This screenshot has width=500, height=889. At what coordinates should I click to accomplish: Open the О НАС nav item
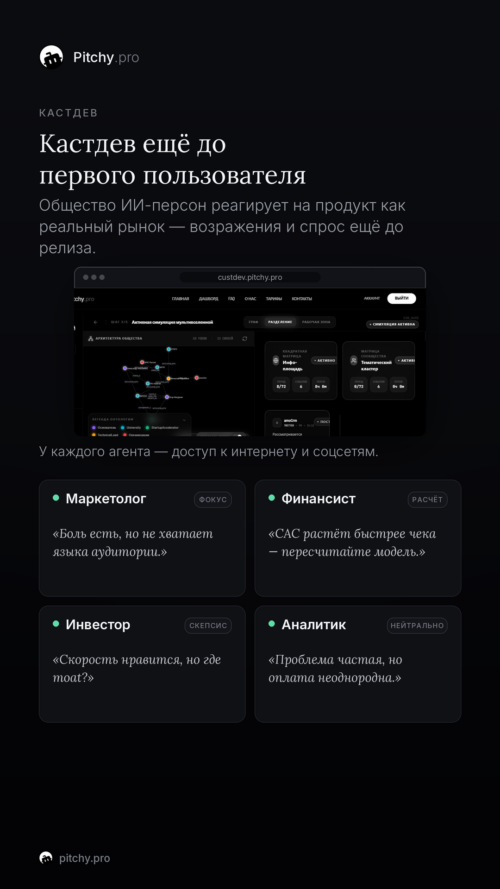tap(251, 299)
